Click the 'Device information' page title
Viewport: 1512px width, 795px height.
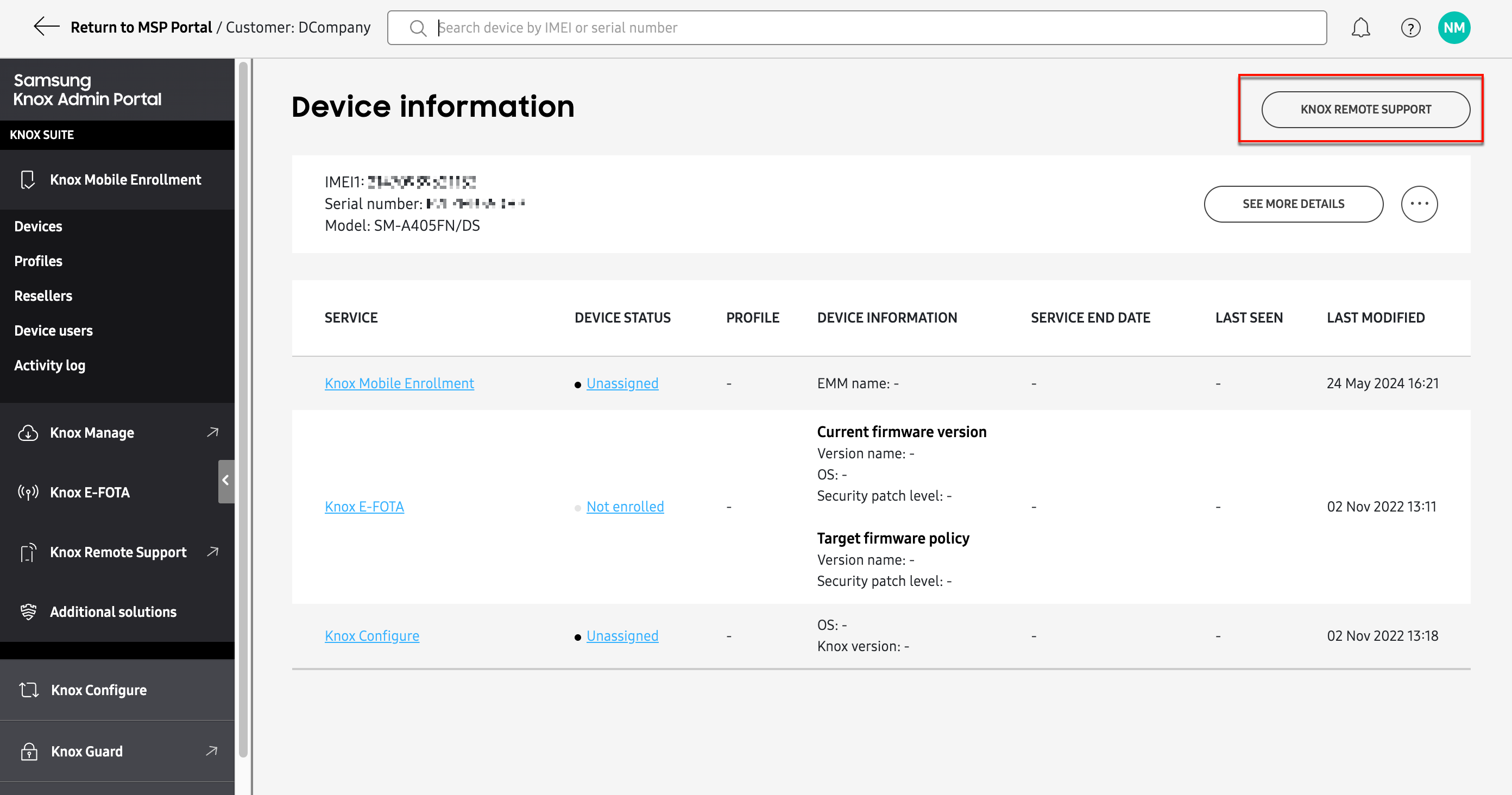coord(433,106)
